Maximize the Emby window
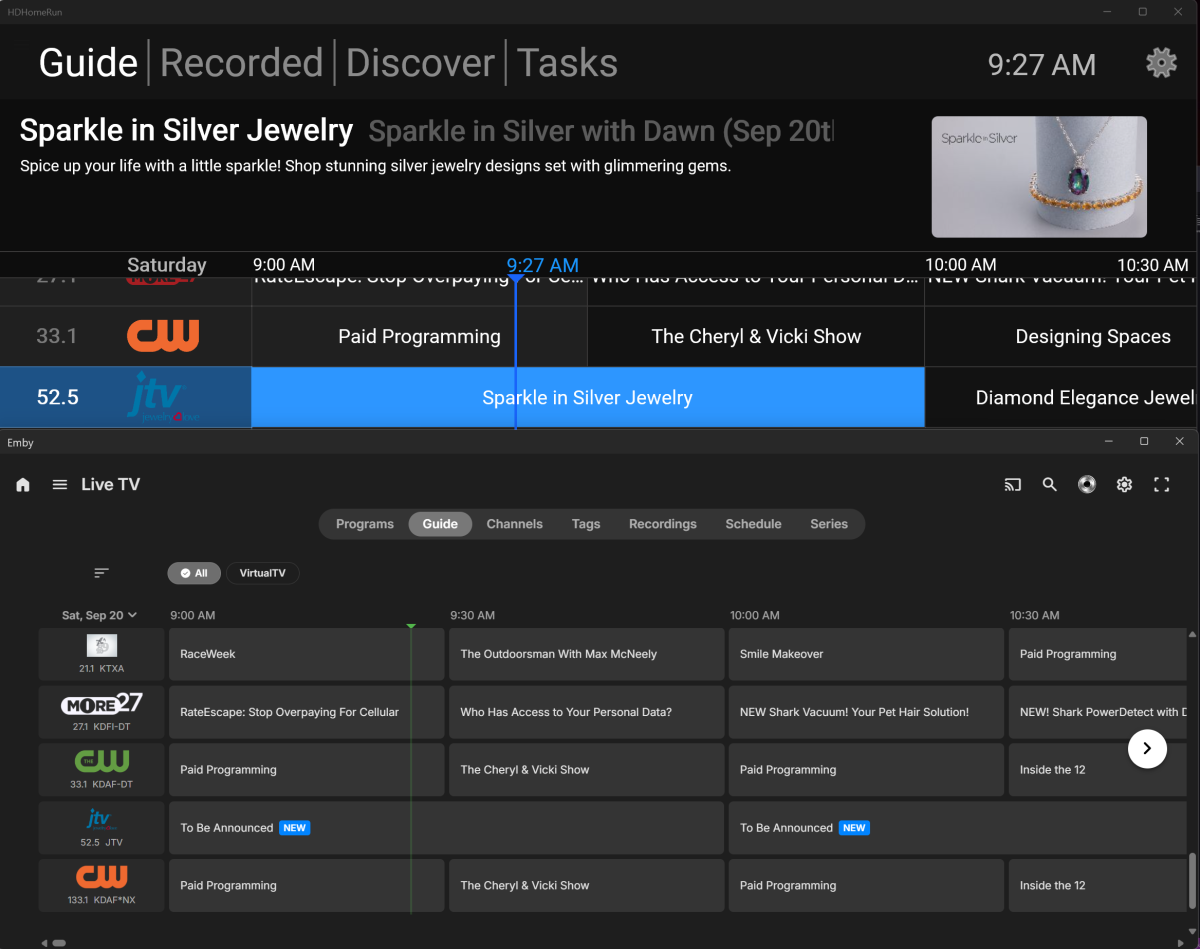Screen dimensions: 1200x949 coord(1144,442)
